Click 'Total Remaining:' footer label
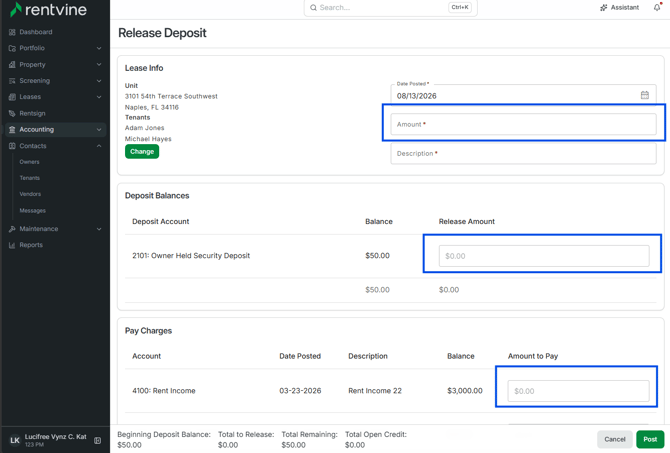Image resolution: width=670 pixels, height=453 pixels. (x=309, y=434)
